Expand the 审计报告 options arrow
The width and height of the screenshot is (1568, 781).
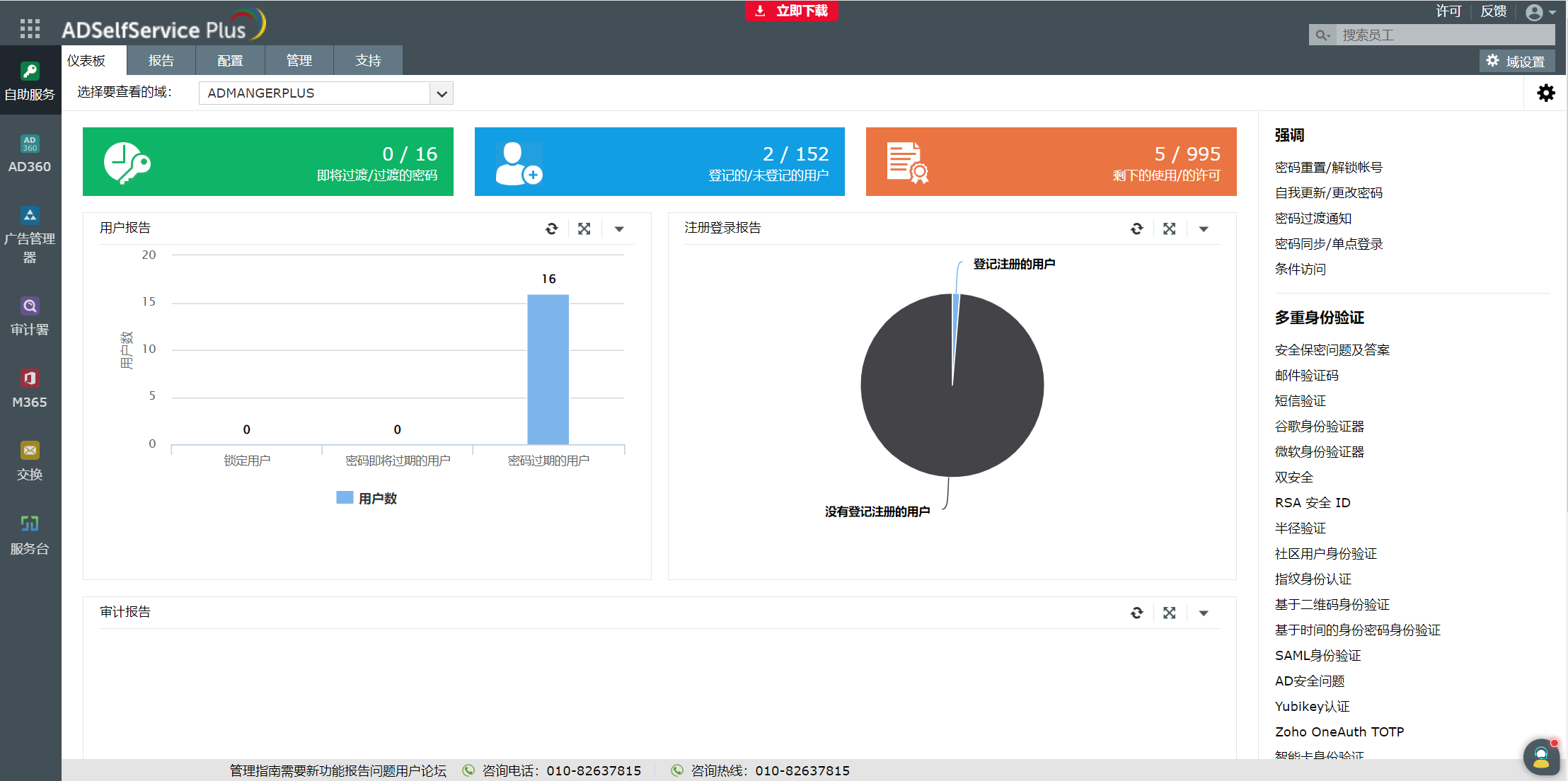[1204, 613]
